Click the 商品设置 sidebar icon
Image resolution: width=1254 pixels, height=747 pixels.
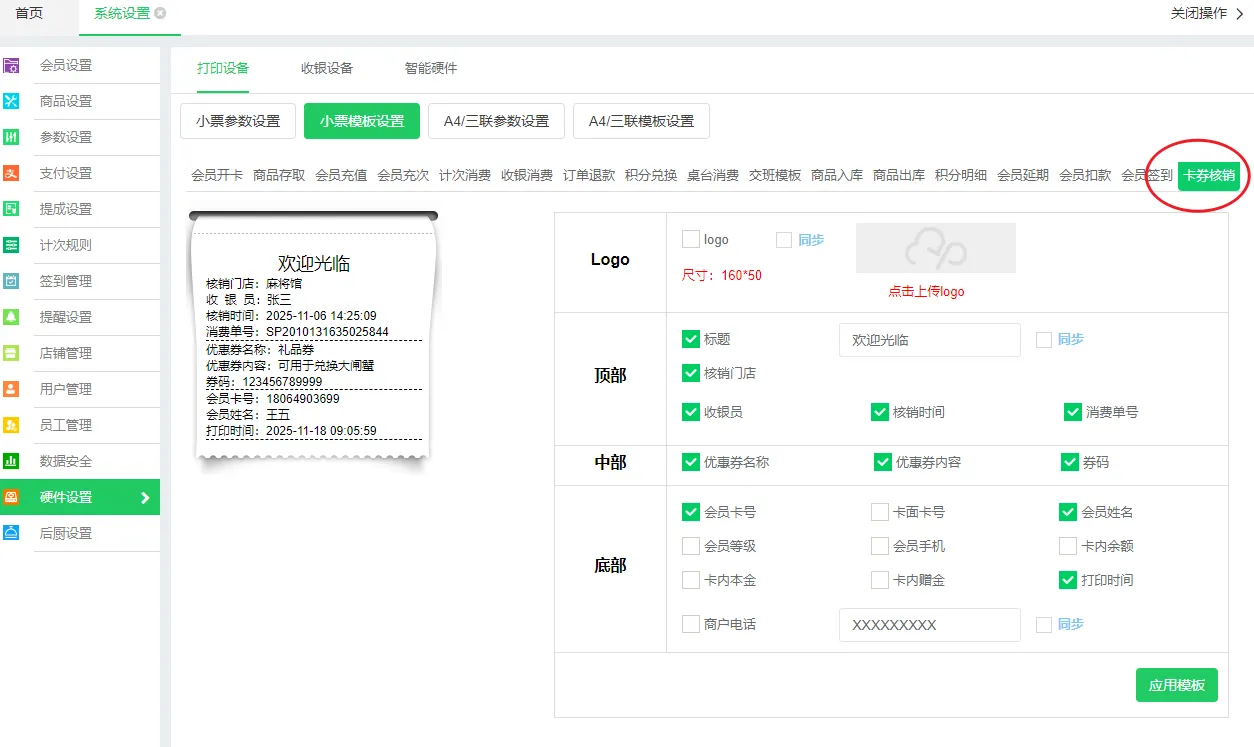point(12,102)
